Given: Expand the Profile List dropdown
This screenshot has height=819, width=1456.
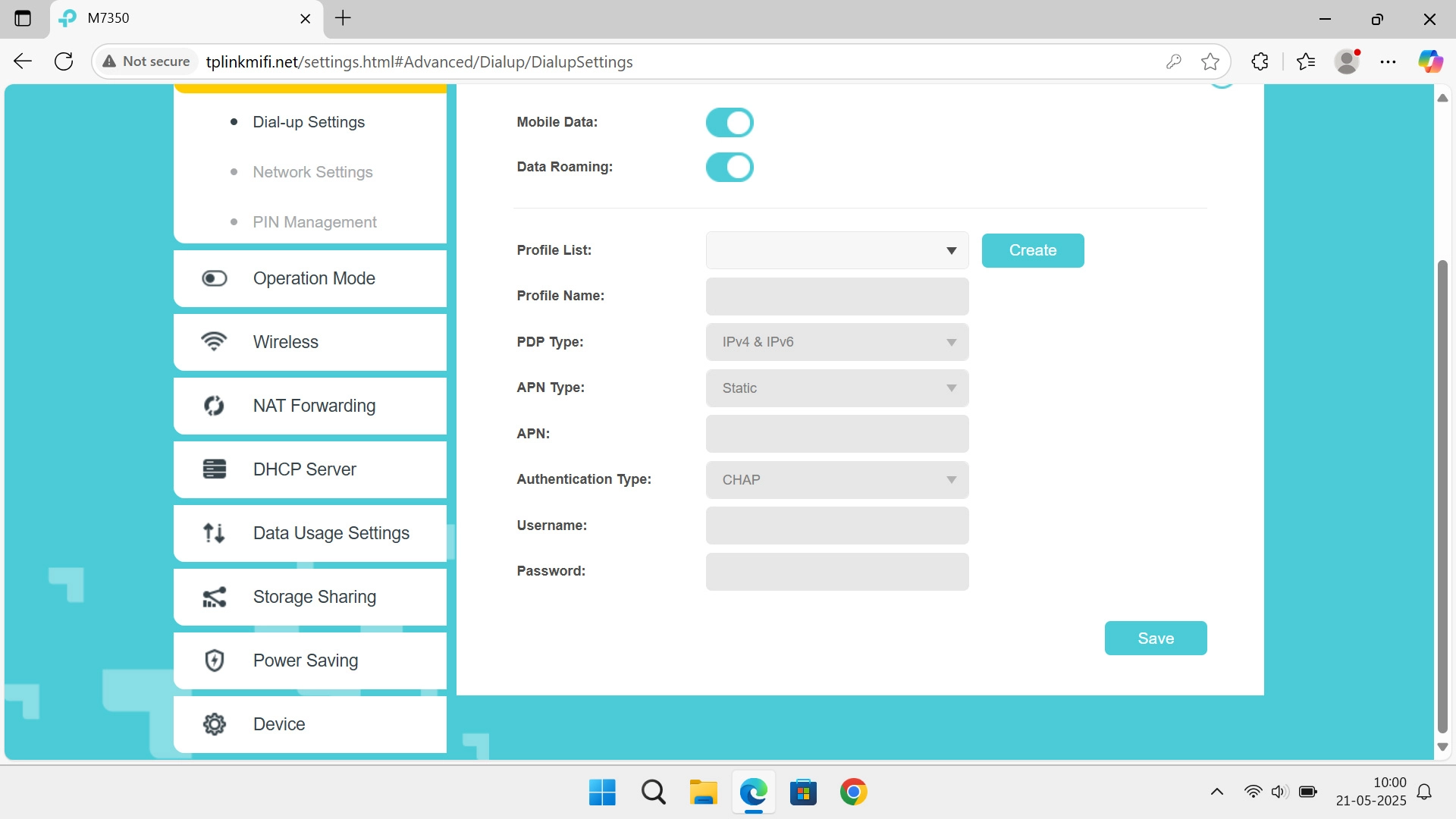Looking at the screenshot, I should pos(837,250).
